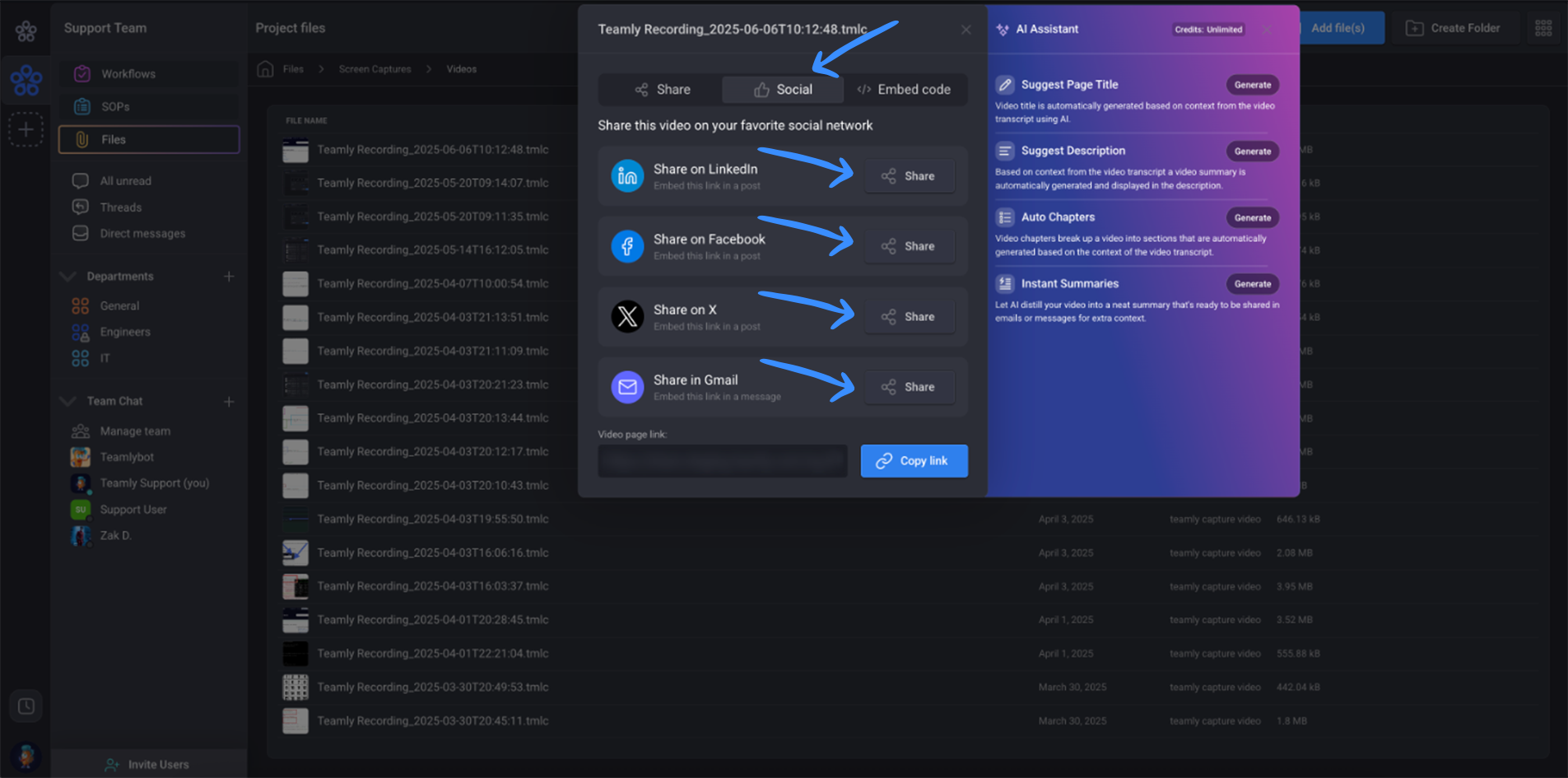Click Share button for X

point(909,317)
